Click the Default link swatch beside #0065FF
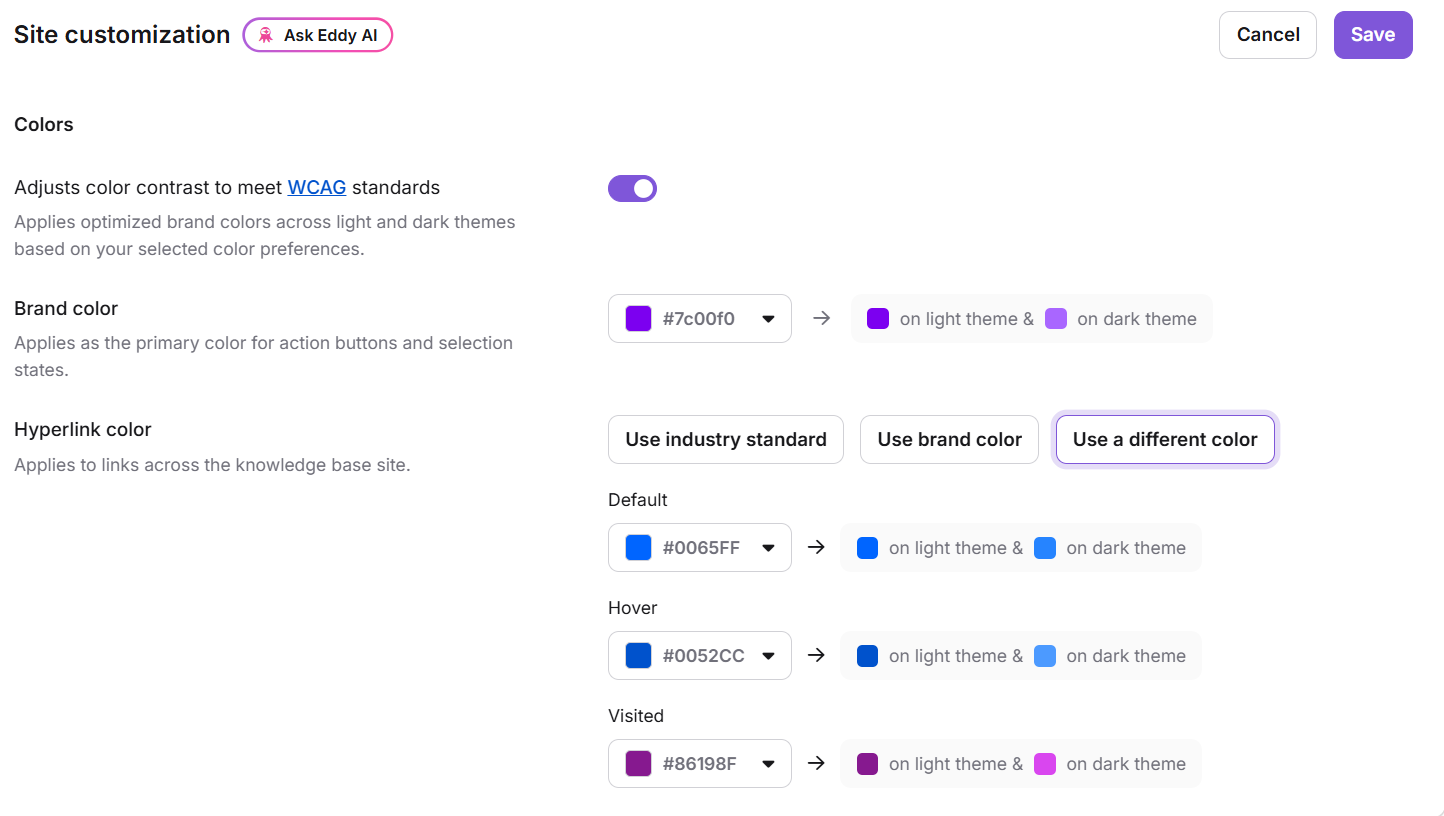Screen dimensions: 1444x816 click(638, 548)
